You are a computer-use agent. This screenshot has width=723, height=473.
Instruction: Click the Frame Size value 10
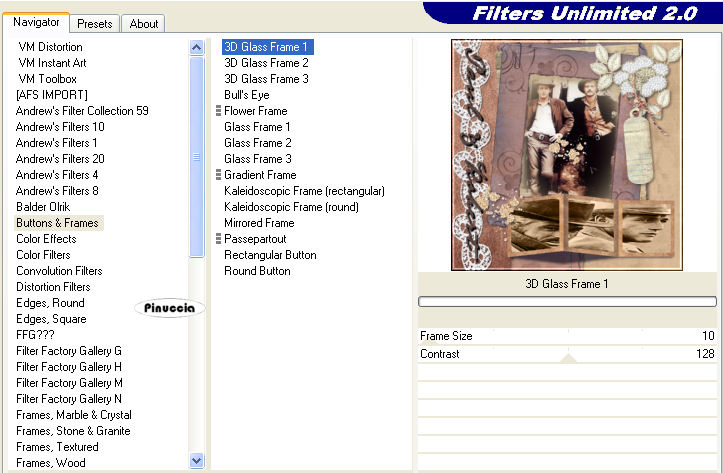pyautogui.click(x=708, y=336)
